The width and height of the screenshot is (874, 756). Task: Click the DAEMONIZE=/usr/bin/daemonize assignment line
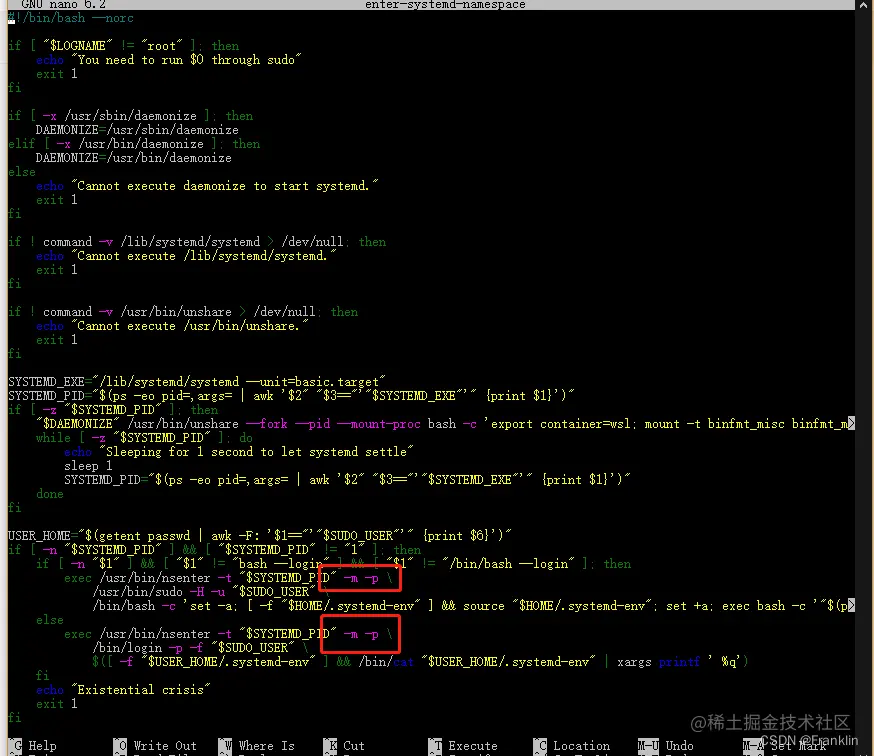[134, 158]
